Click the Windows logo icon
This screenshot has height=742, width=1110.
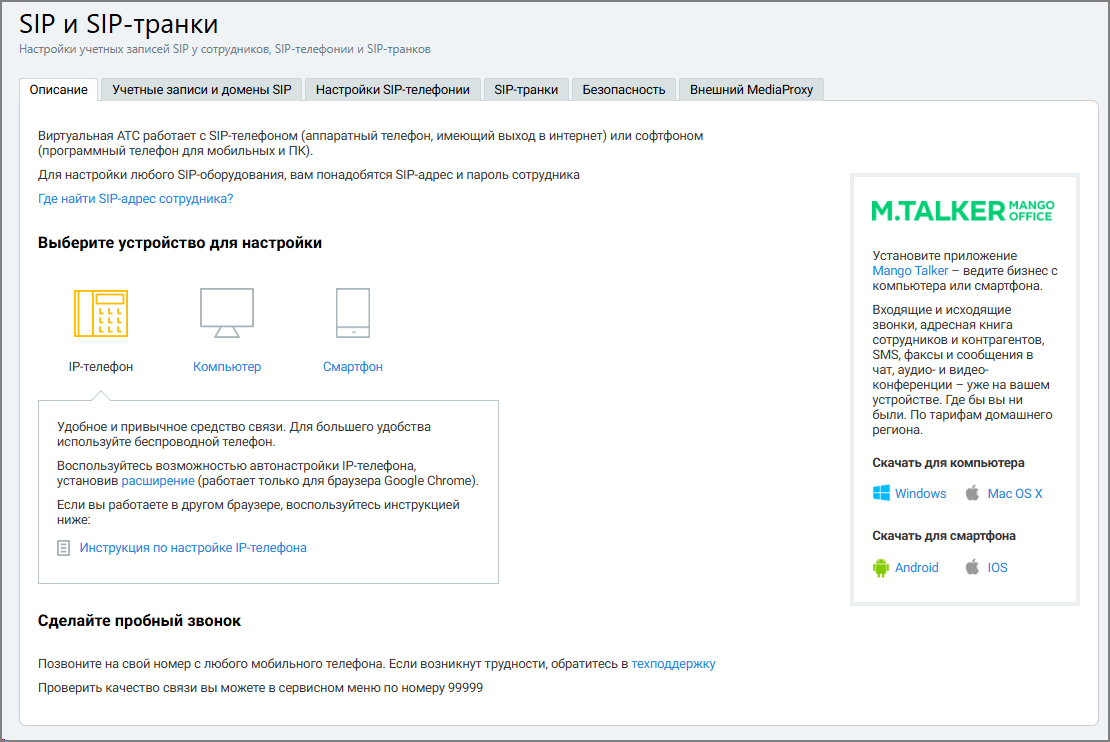coord(881,493)
